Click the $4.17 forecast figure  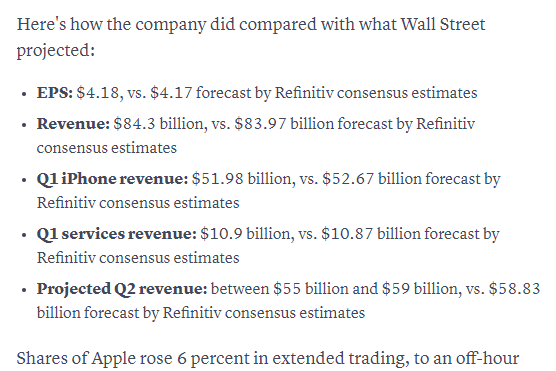(x=171, y=93)
